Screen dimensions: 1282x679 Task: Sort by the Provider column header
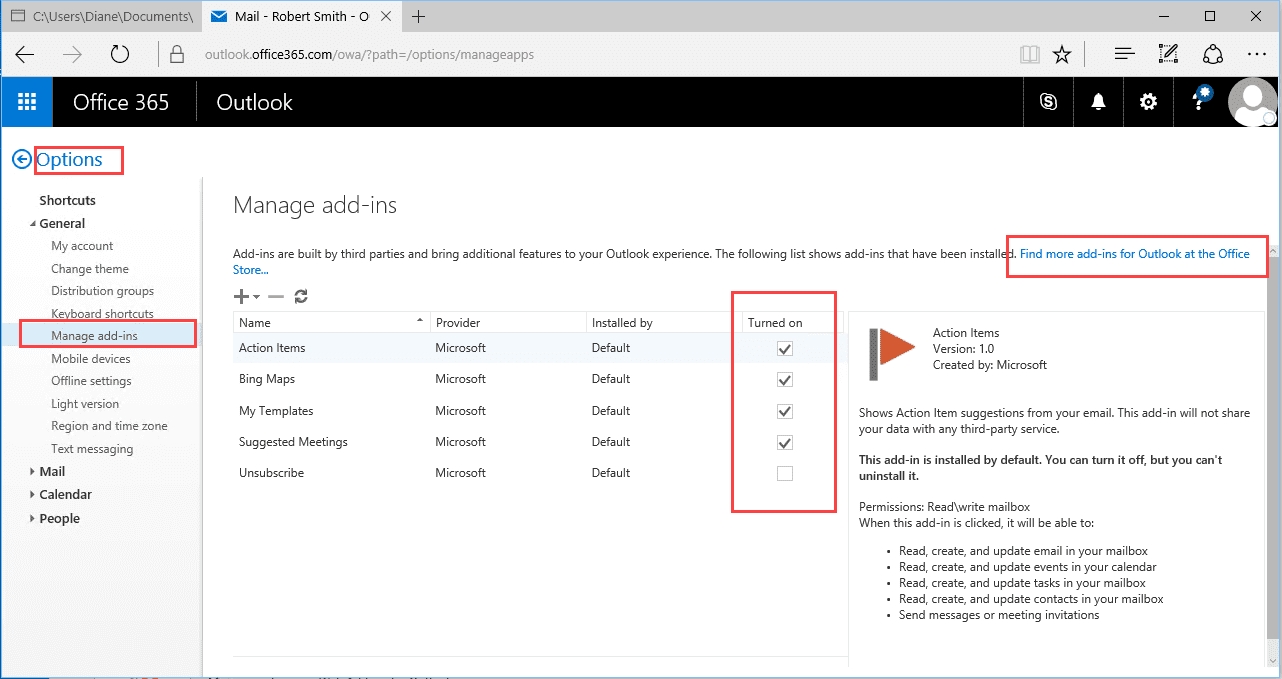pyautogui.click(x=508, y=322)
